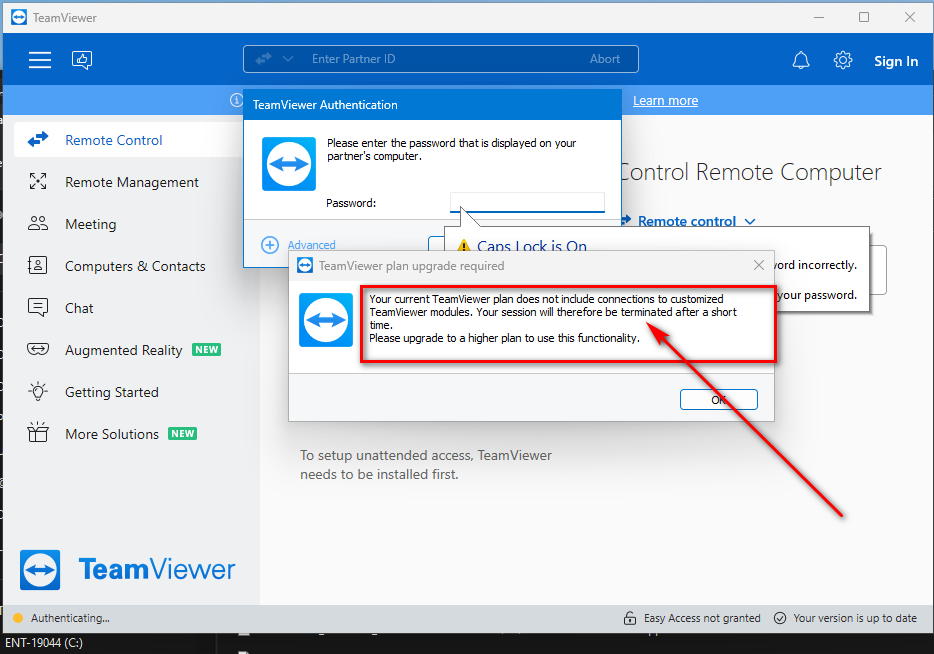This screenshot has height=654, width=934.
Task: Open the Remote Management section
Action: (x=131, y=182)
